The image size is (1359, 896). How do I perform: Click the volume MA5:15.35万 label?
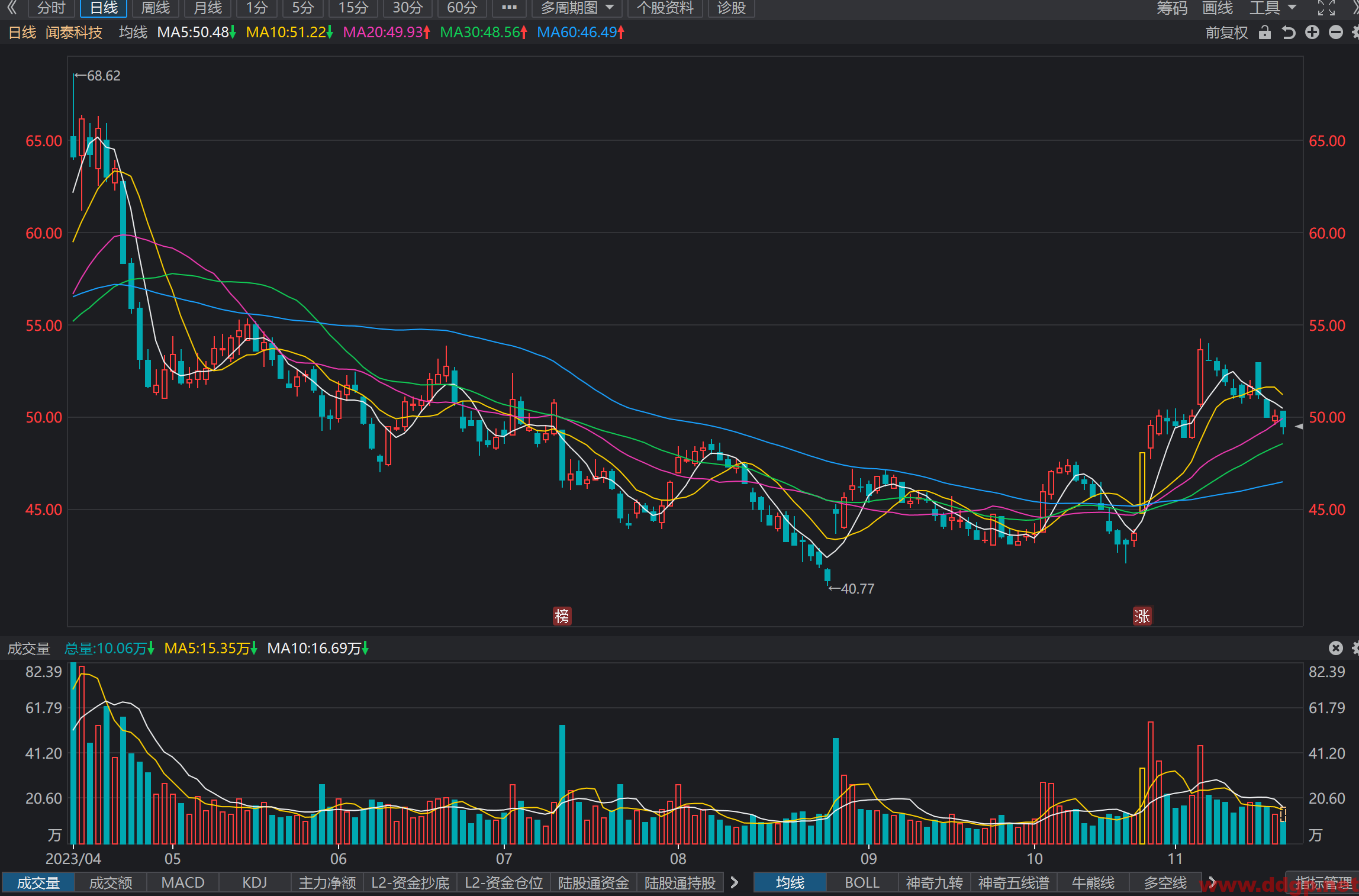pos(211,649)
